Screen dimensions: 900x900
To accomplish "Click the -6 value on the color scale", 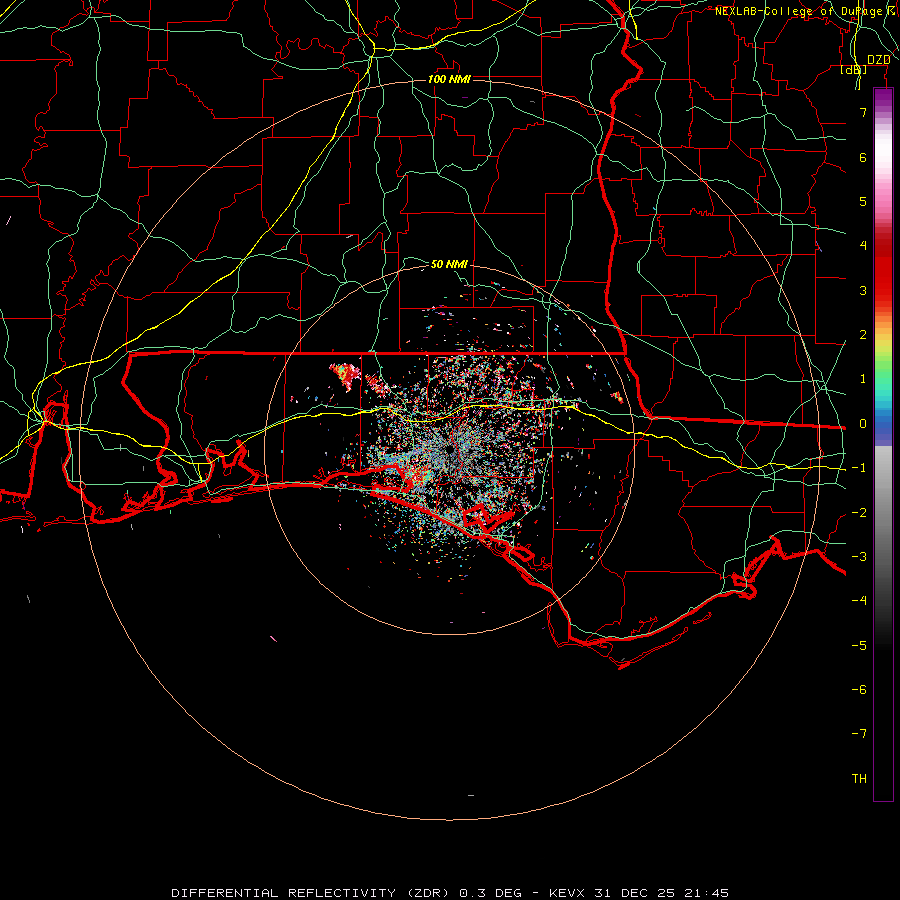I will pyautogui.click(x=859, y=690).
